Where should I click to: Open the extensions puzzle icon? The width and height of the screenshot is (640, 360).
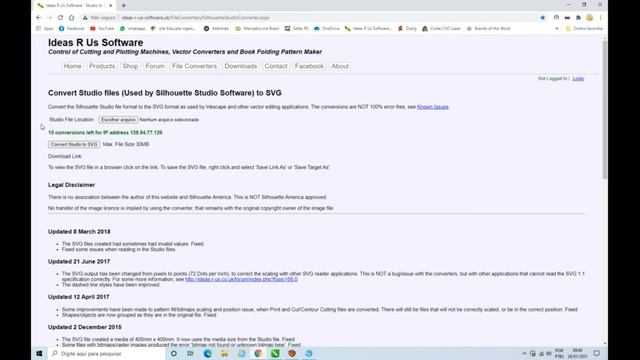pos(578,18)
